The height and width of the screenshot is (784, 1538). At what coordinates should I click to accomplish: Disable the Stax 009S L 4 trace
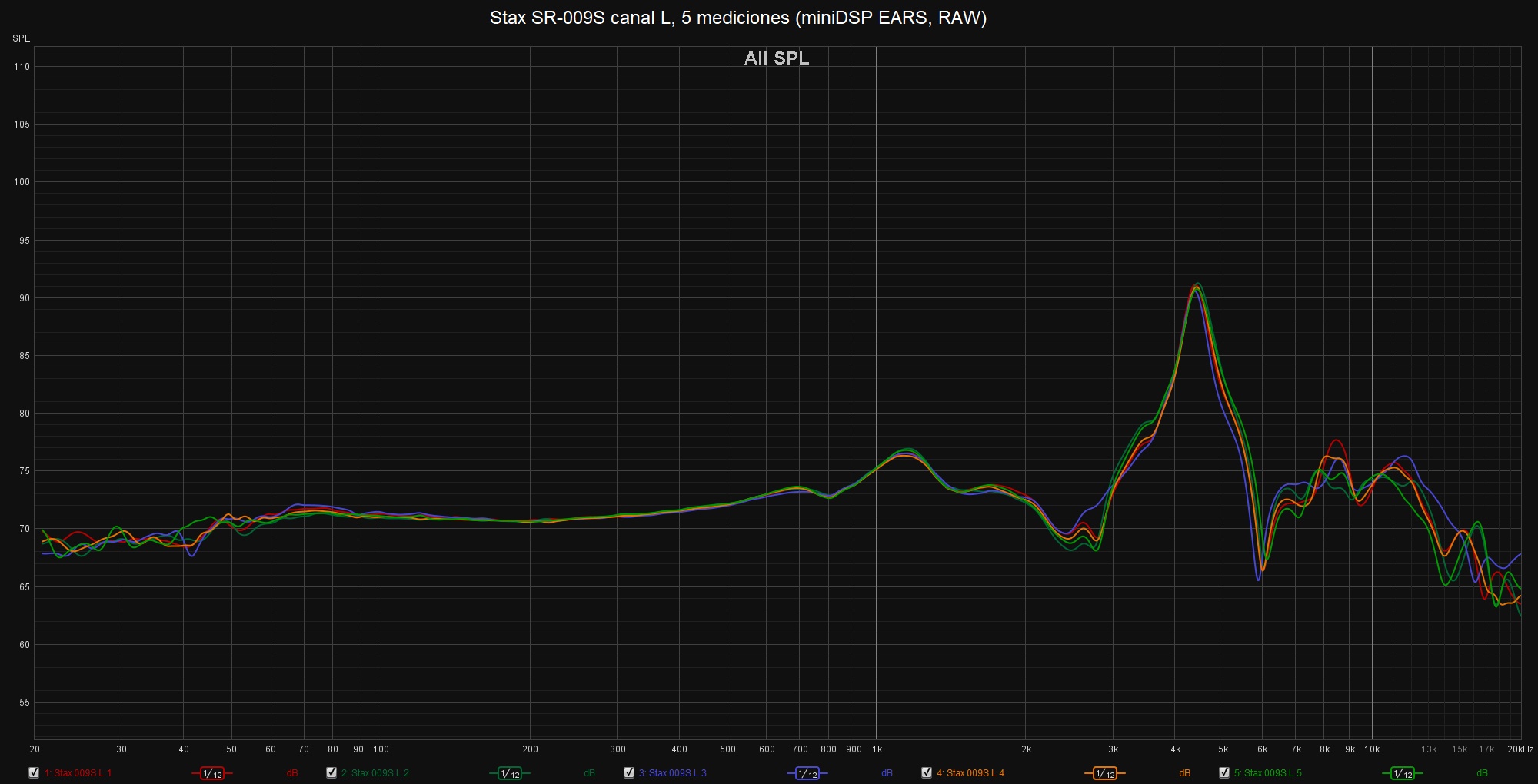(x=927, y=772)
